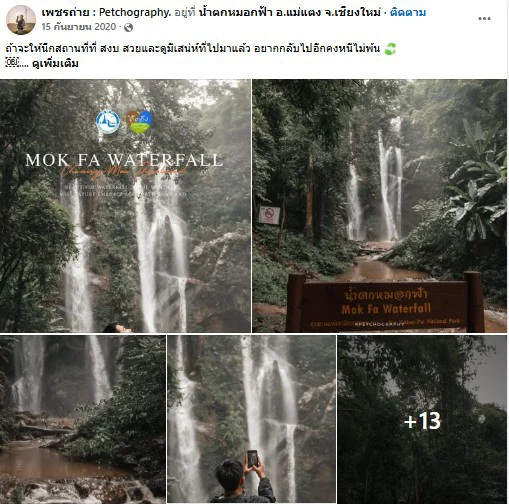The height and width of the screenshot is (504, 509).
Task: Click the ติดตาม follow link
Action: tap(408, 13)
